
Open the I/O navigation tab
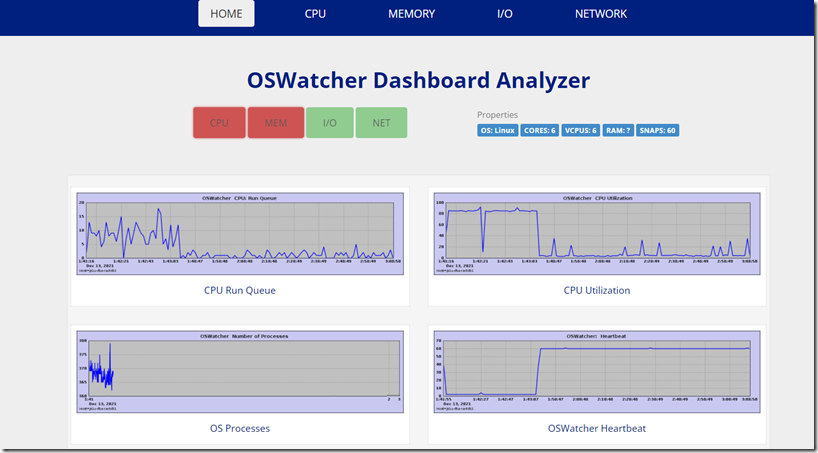[504, 14]
